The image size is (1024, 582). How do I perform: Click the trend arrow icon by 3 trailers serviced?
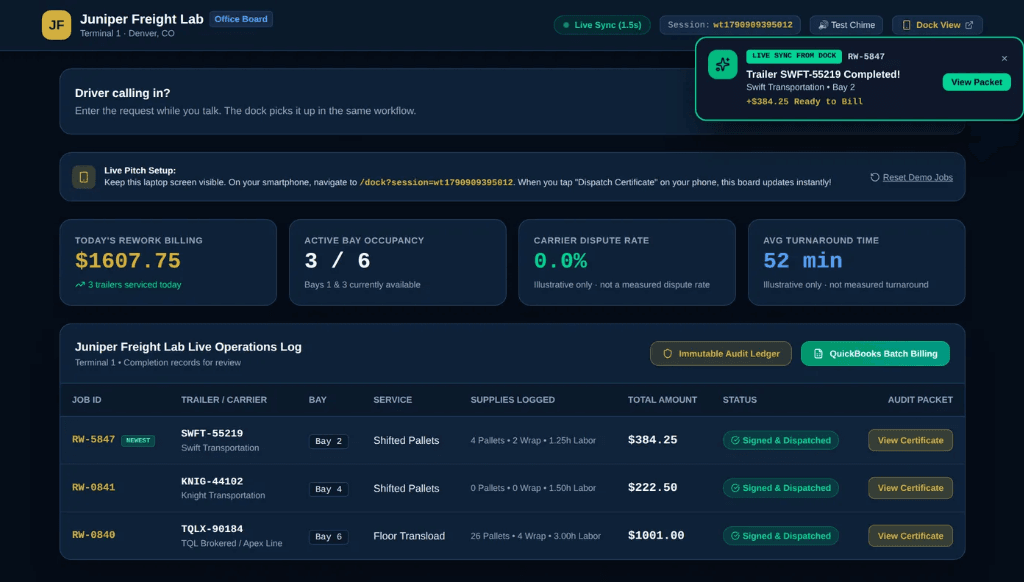click(x=80, y=285)
